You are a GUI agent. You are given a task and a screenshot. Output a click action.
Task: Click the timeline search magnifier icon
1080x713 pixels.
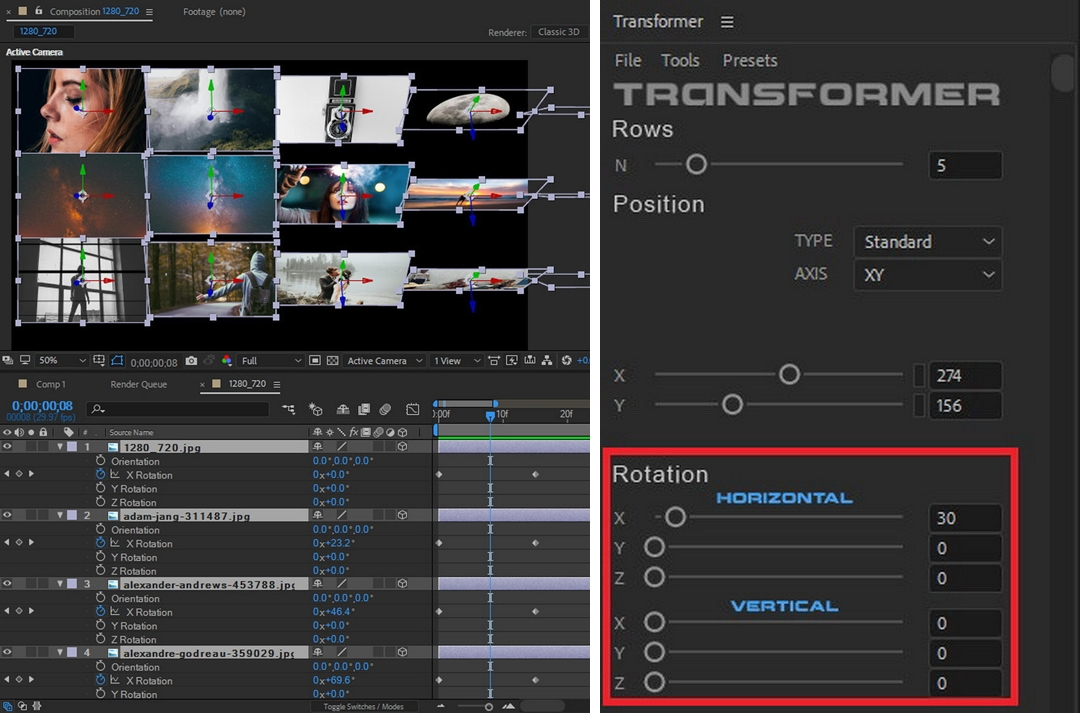coord(98,409)
